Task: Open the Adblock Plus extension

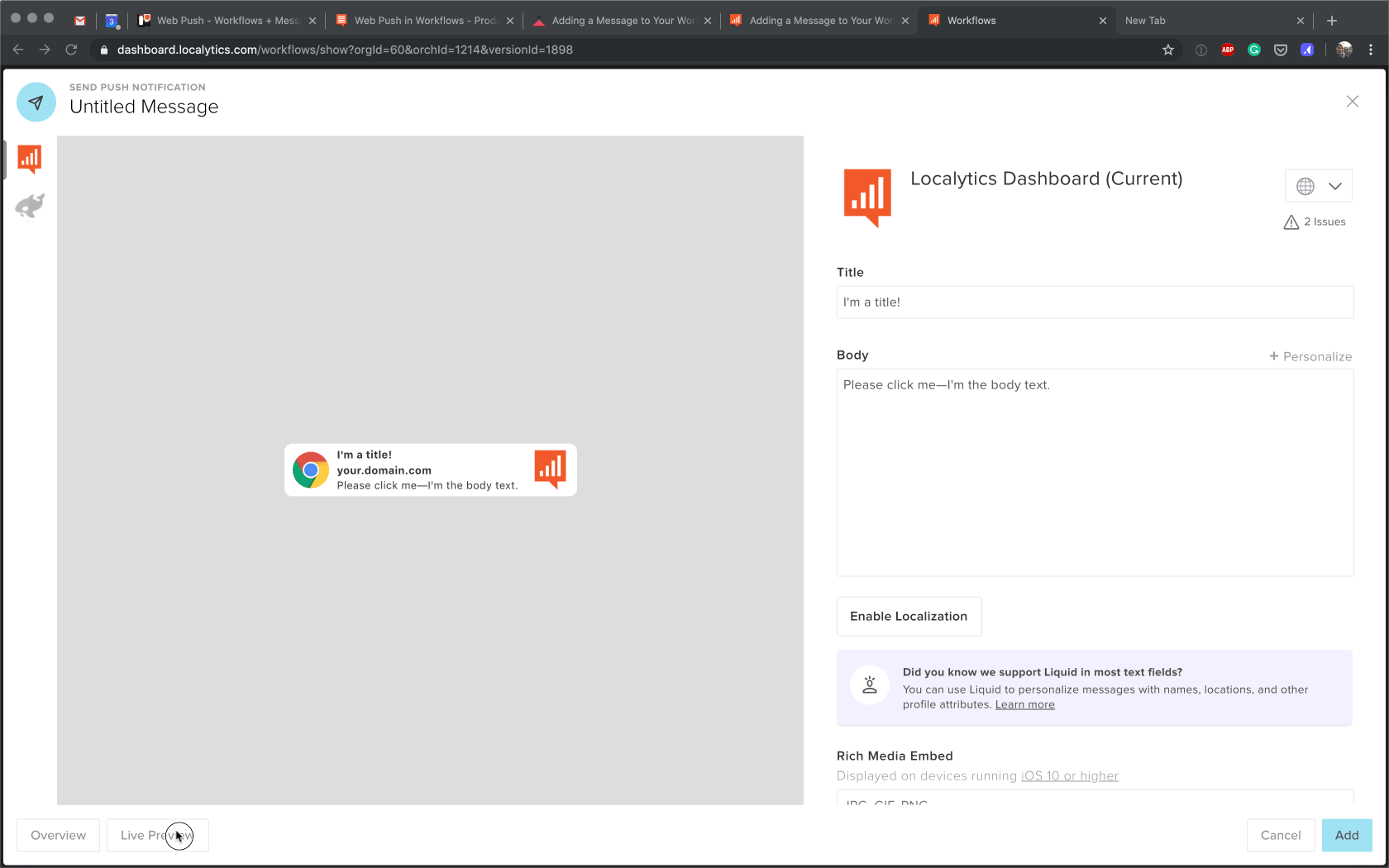Action: click(1228, 50)
